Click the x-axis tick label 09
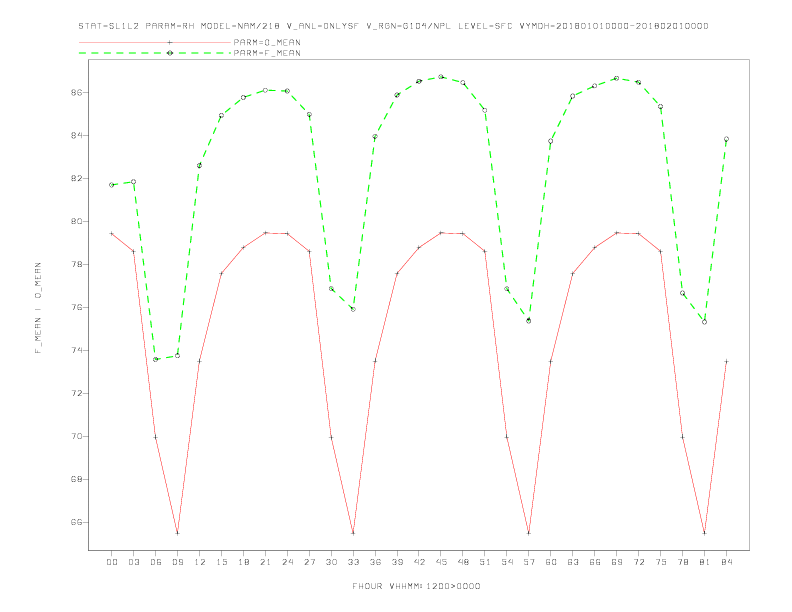 coord(178,562)
